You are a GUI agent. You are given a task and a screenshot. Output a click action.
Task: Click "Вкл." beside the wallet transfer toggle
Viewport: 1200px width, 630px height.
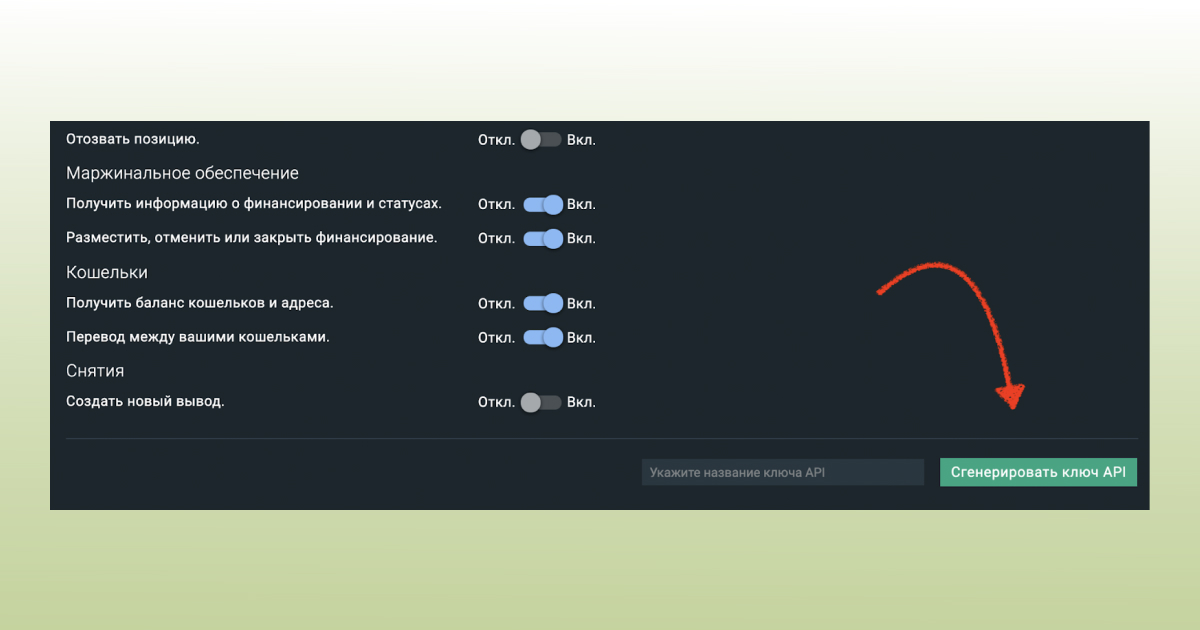(583, 337)
